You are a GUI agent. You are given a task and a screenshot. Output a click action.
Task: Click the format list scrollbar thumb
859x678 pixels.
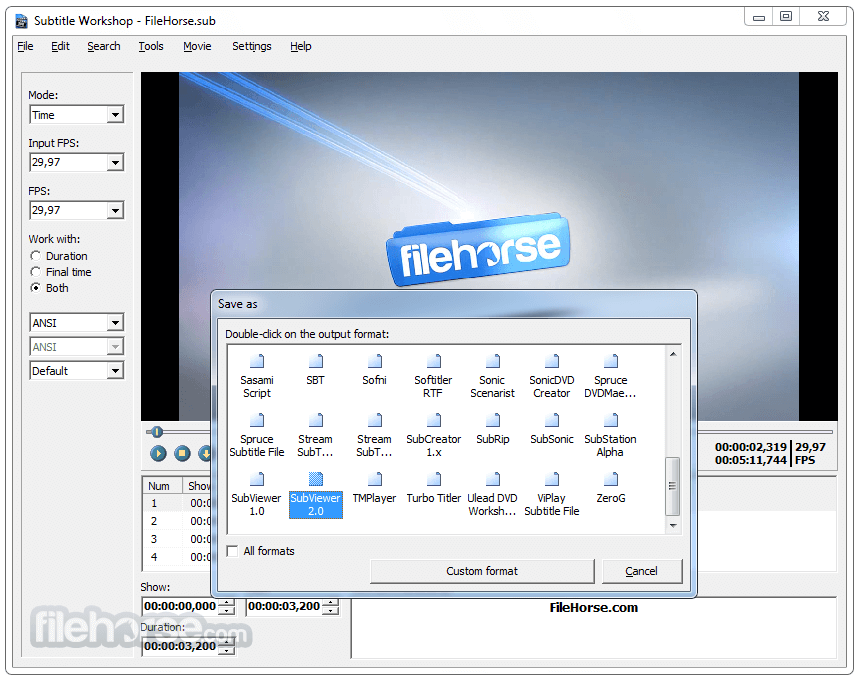[673, 486]
